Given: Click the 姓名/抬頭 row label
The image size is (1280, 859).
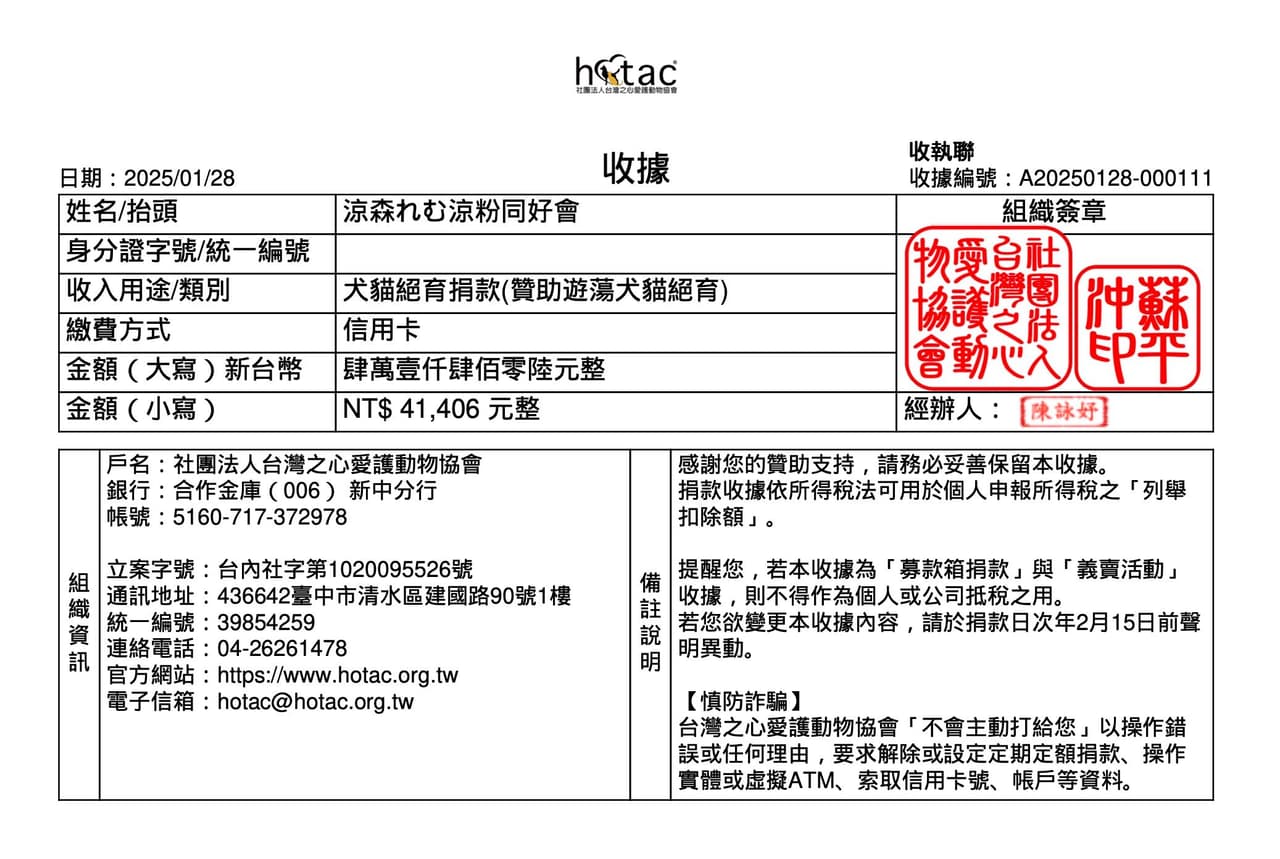Looking at the screenshot, I should pos(122,212).
